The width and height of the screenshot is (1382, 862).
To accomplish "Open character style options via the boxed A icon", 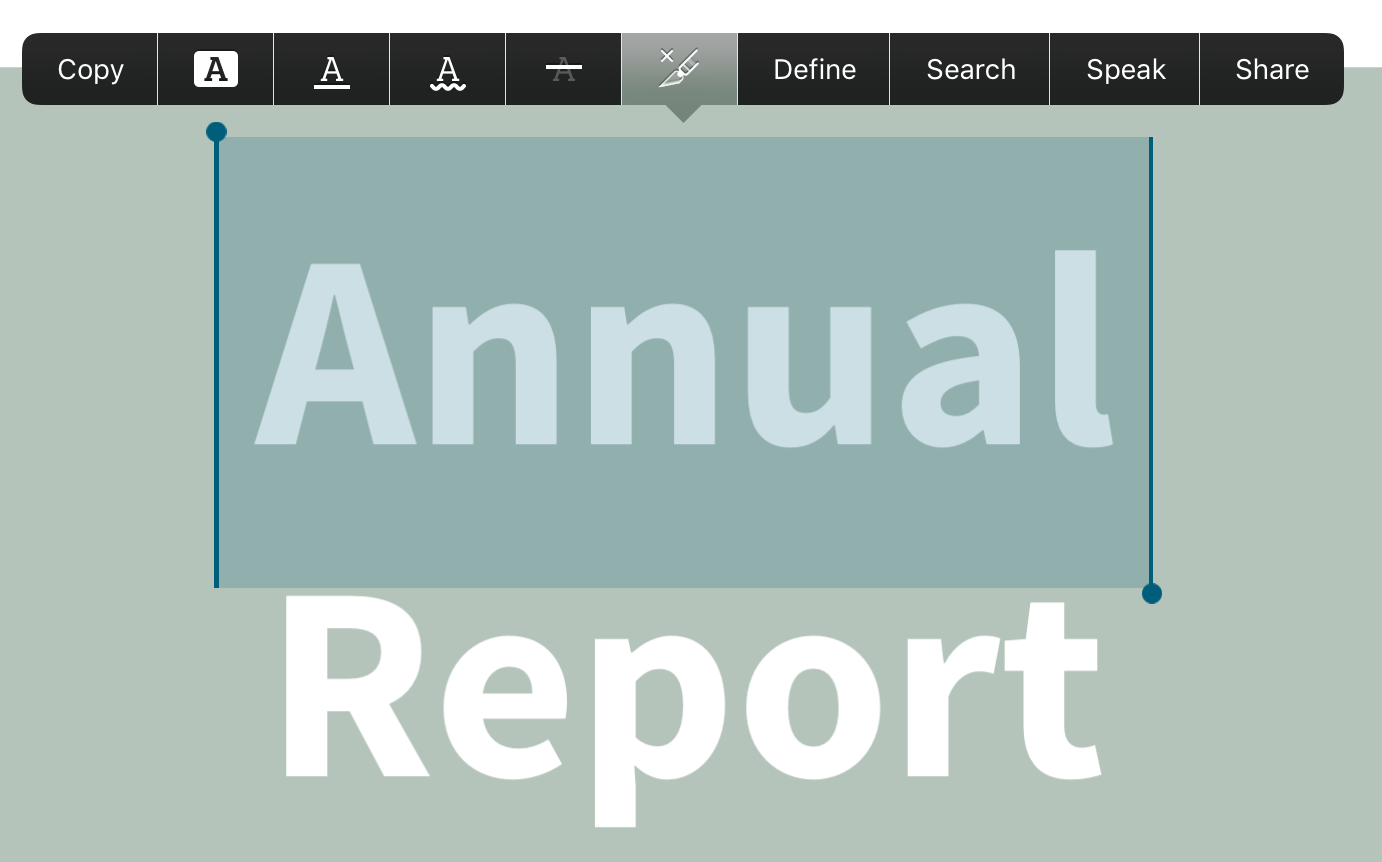I will (x=215, y=69).
